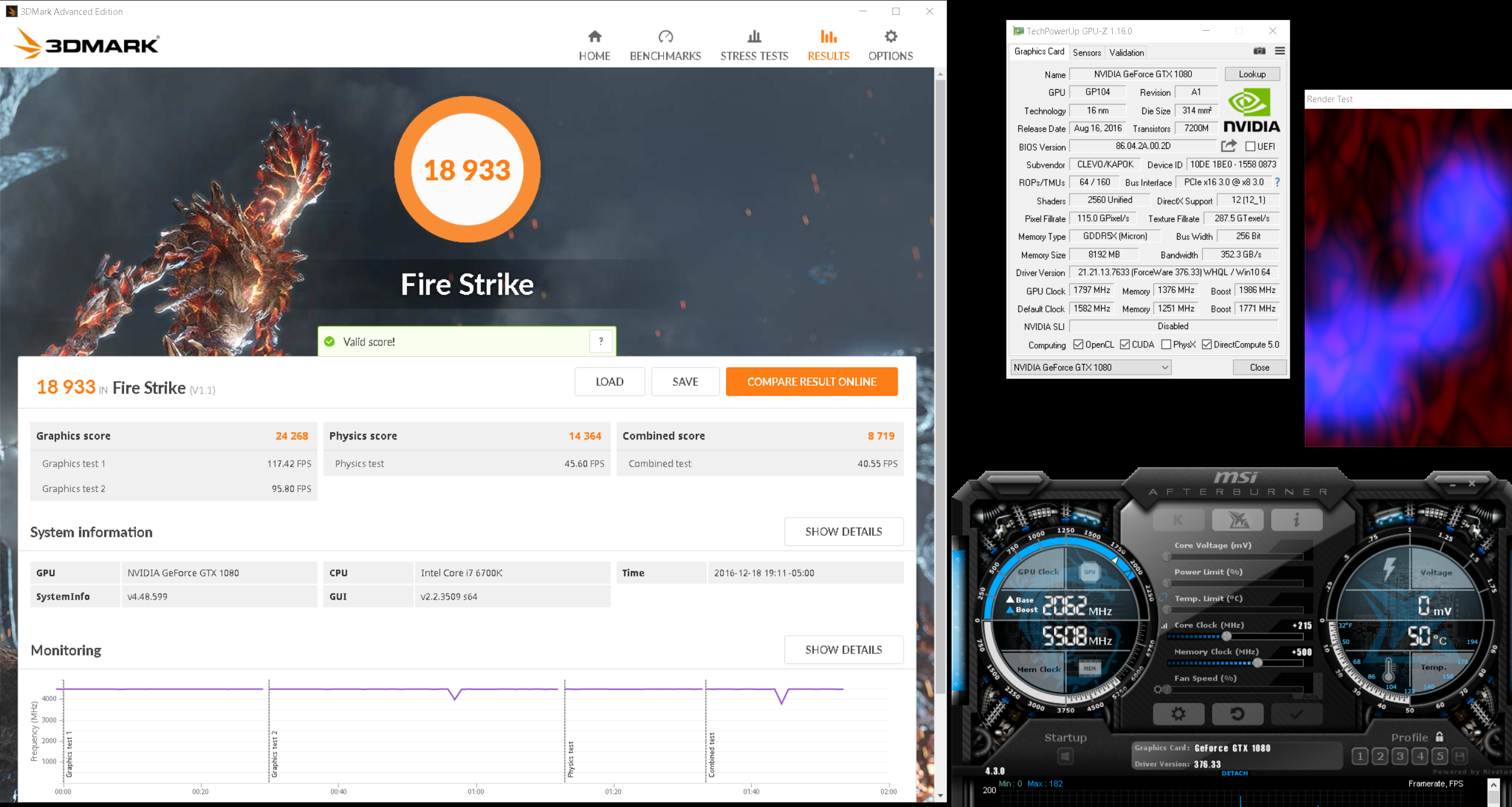Show details for Monitoring
This screenshot has width=1512, height=807.
(x=843, y=649)
